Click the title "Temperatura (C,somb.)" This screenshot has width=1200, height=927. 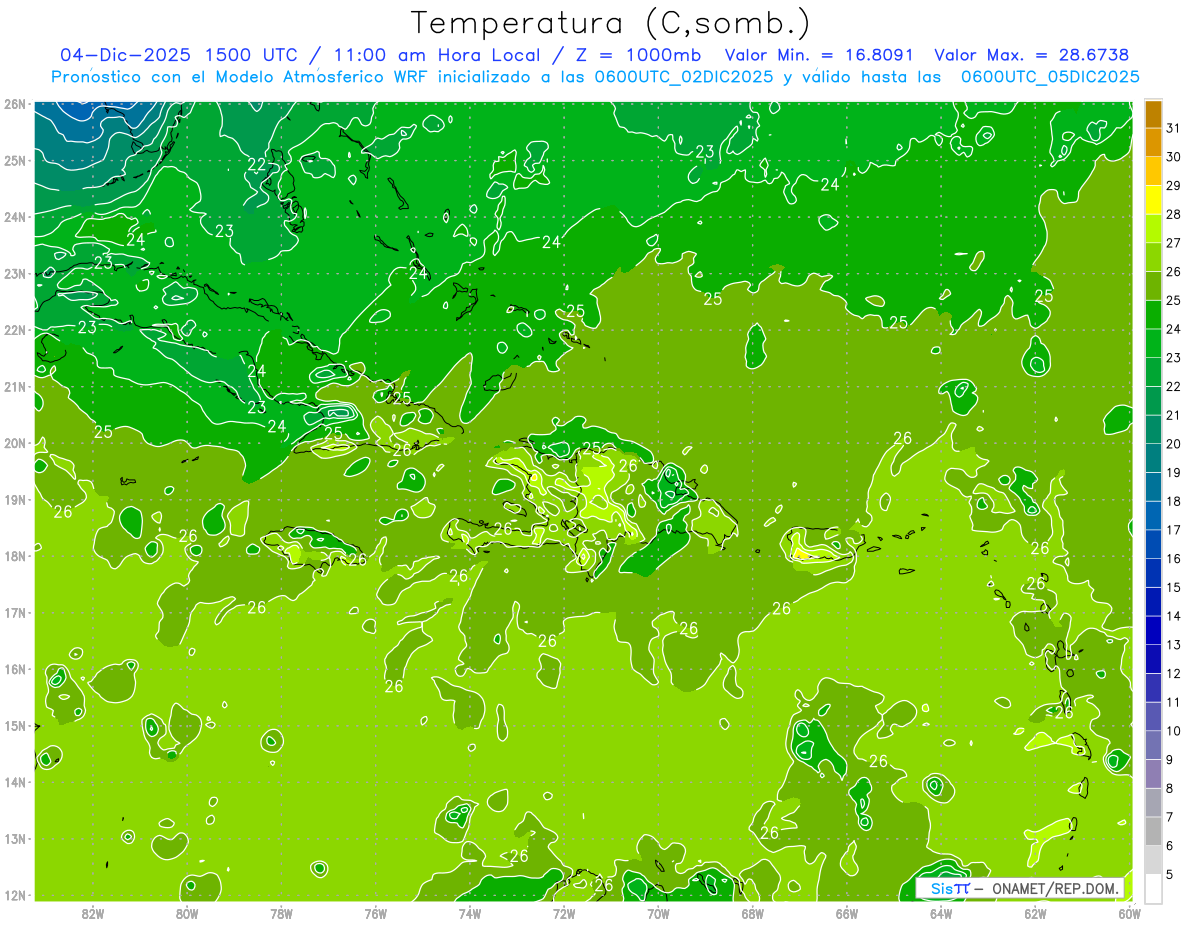[x=610, y=23]
